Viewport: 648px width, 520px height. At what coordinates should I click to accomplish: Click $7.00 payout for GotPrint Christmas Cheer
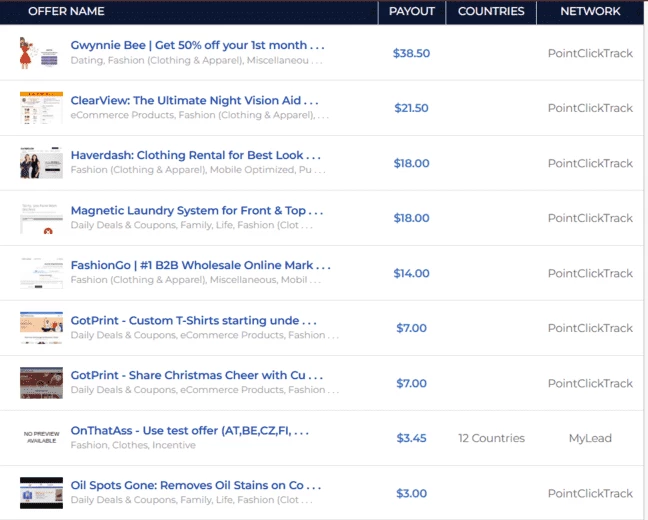[411, 383]
